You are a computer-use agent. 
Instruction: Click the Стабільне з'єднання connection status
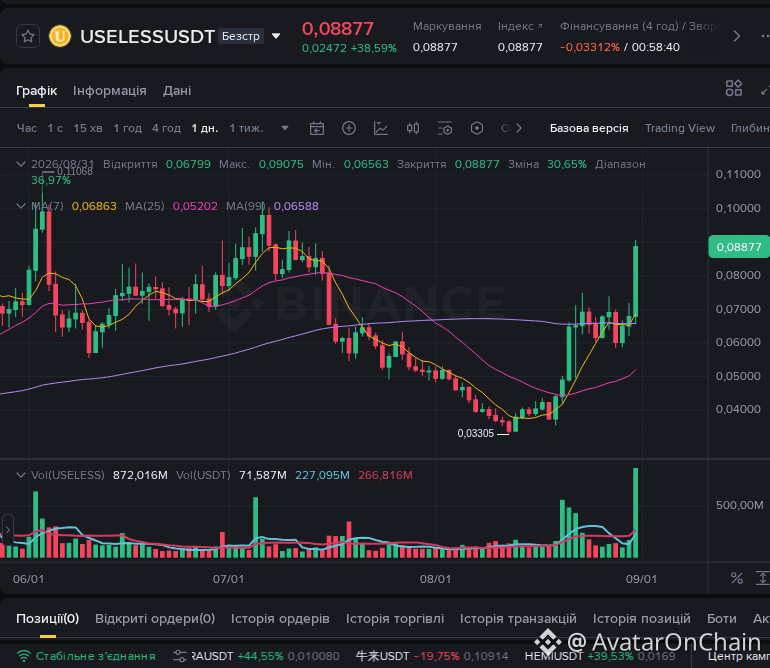click(86, 656)
